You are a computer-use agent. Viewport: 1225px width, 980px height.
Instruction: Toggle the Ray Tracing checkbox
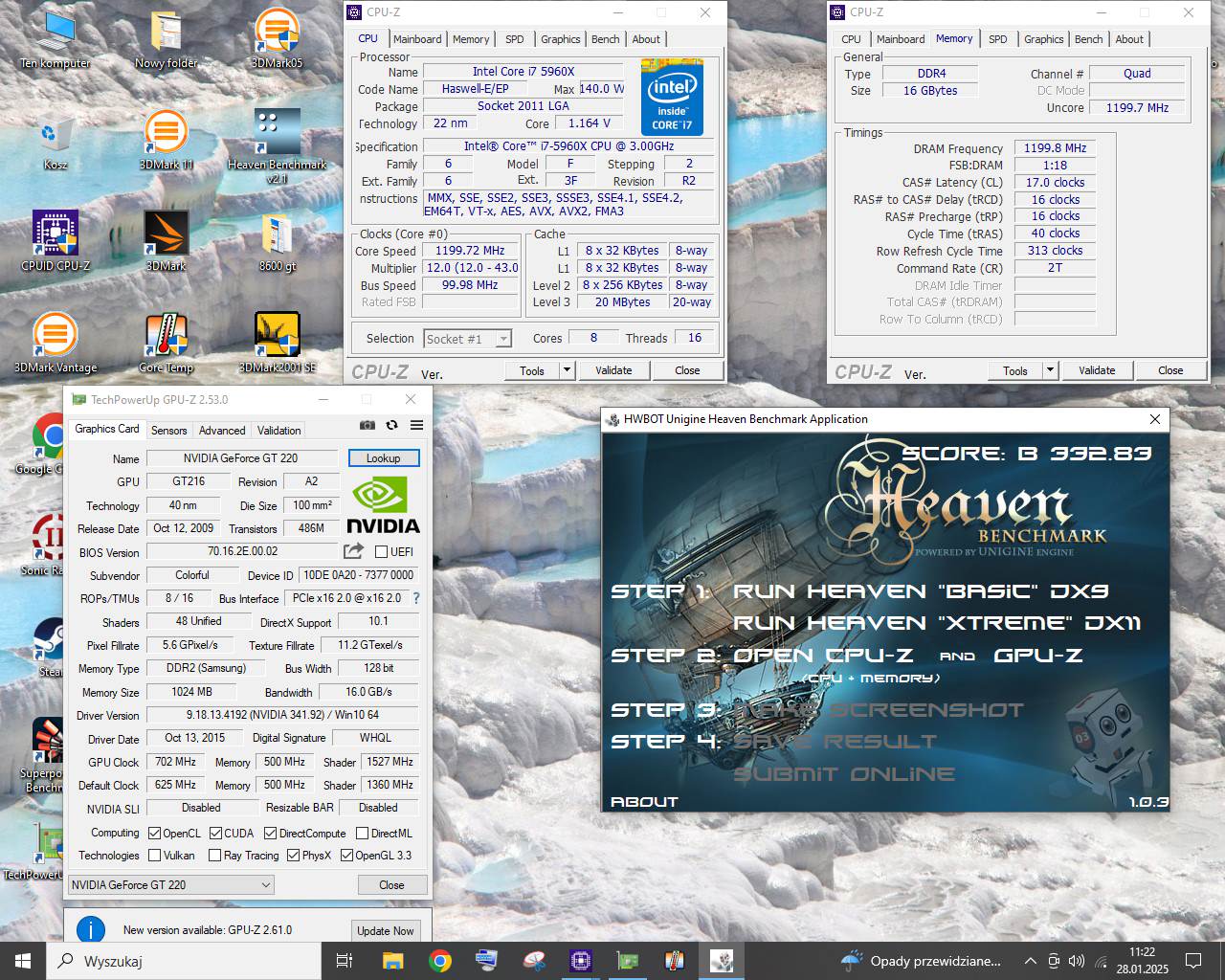pos(214,856)
